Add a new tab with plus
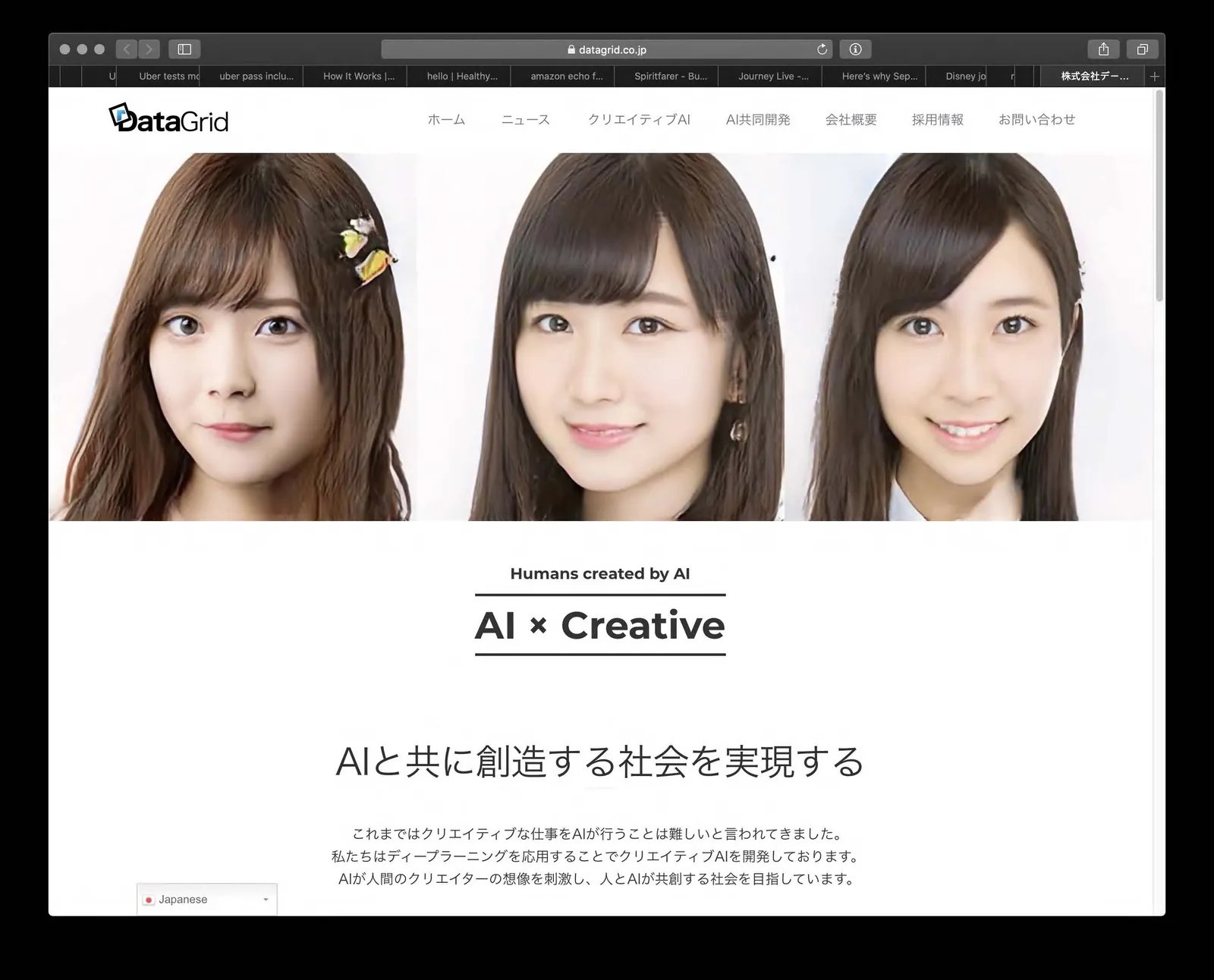Viewport: 1214px width, 980px height. (x=1155, y=76)
